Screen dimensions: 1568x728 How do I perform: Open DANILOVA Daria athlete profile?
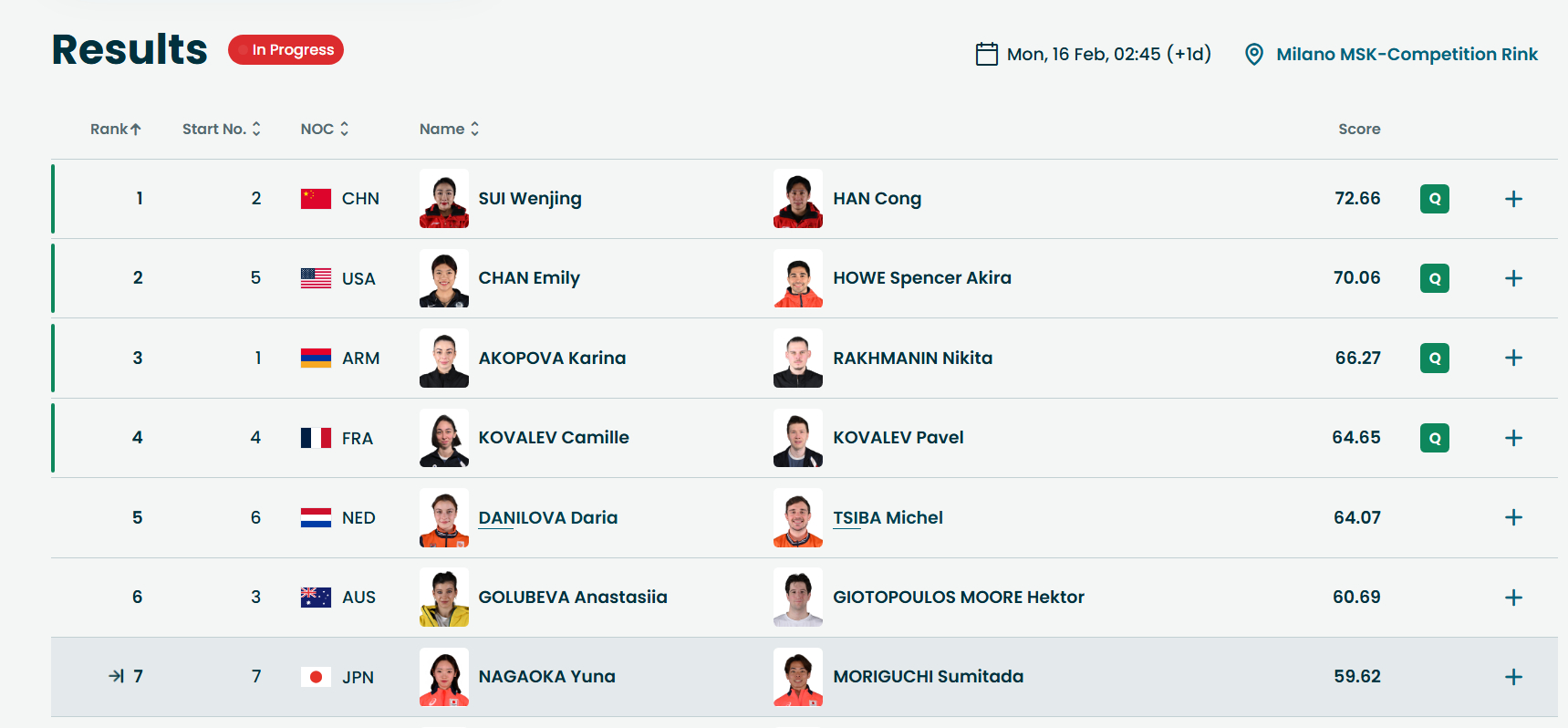click(x=547, y=517)
